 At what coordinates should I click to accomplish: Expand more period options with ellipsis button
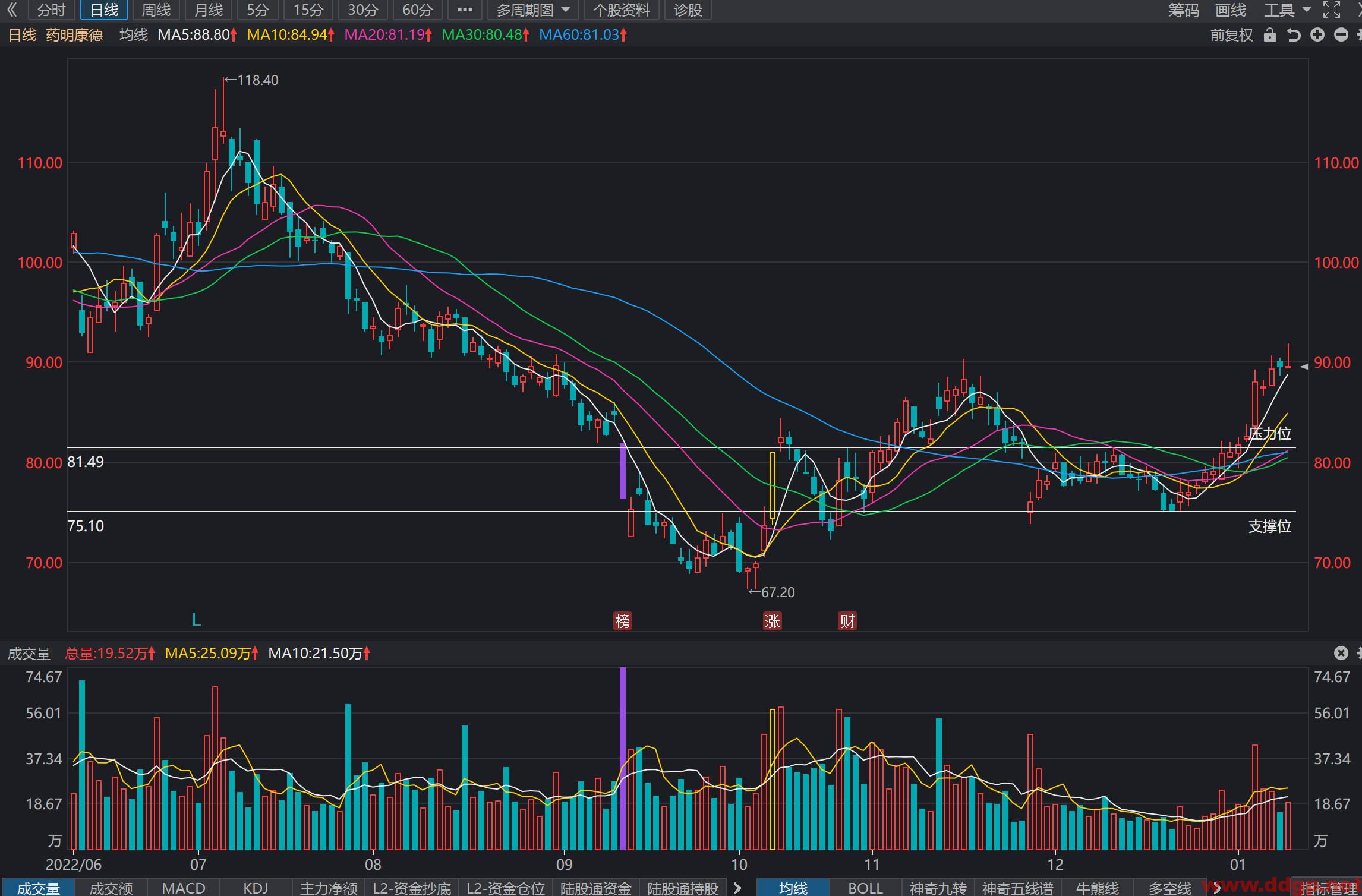(465, 10)
